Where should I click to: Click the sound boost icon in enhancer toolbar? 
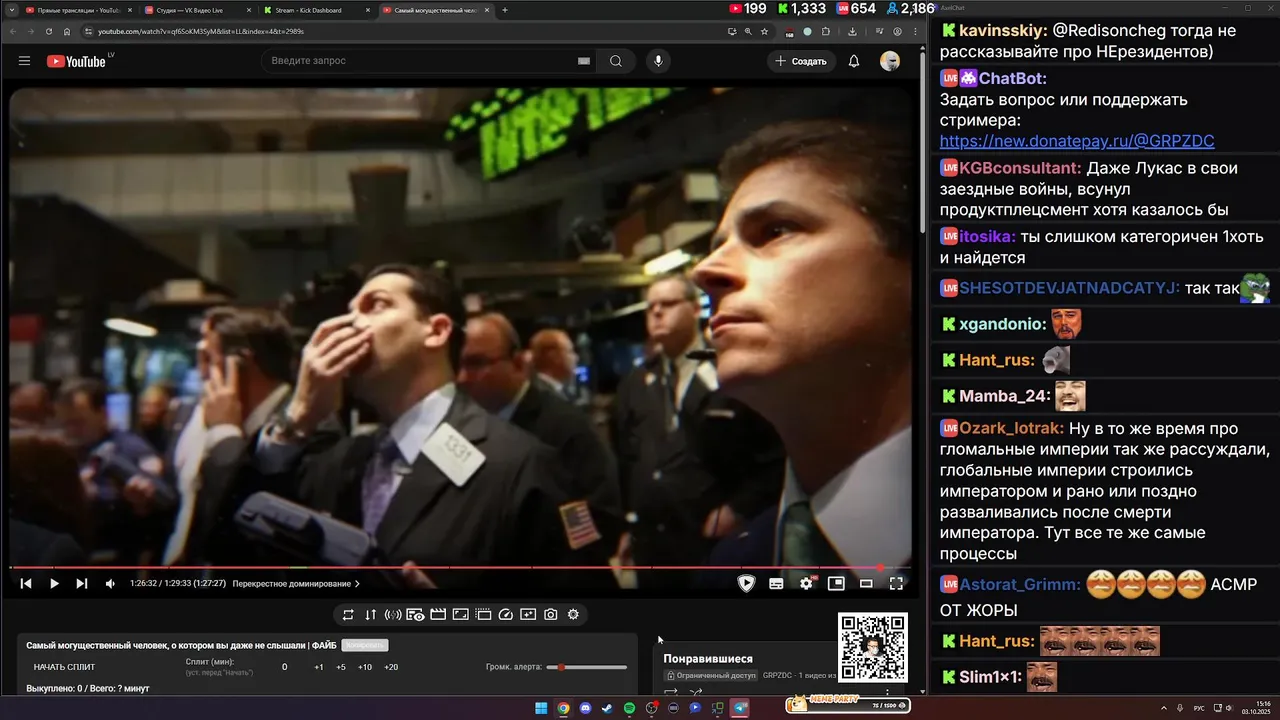tap(393, 615)
